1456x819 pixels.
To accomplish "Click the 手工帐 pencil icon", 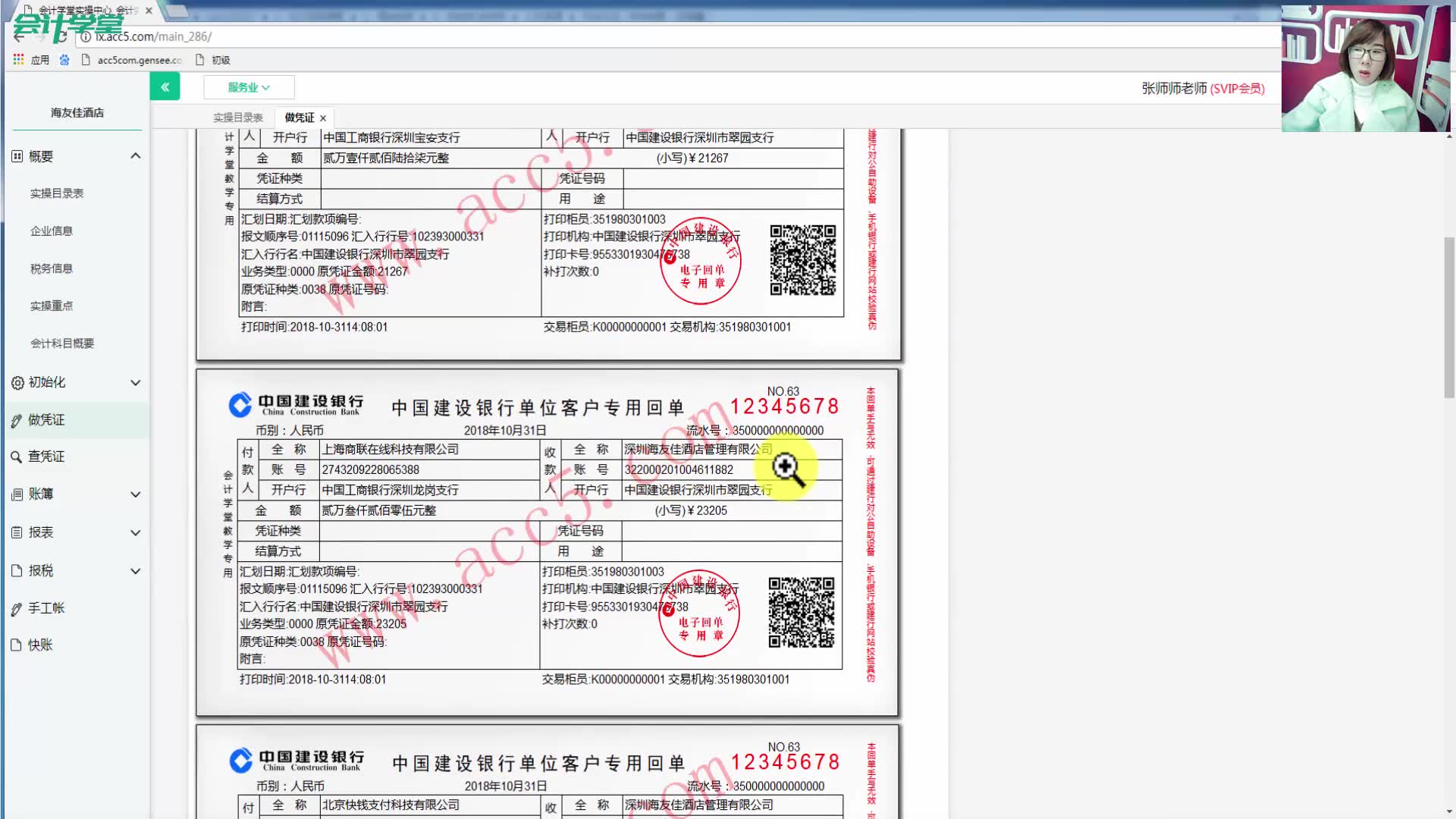I will 17,608.
